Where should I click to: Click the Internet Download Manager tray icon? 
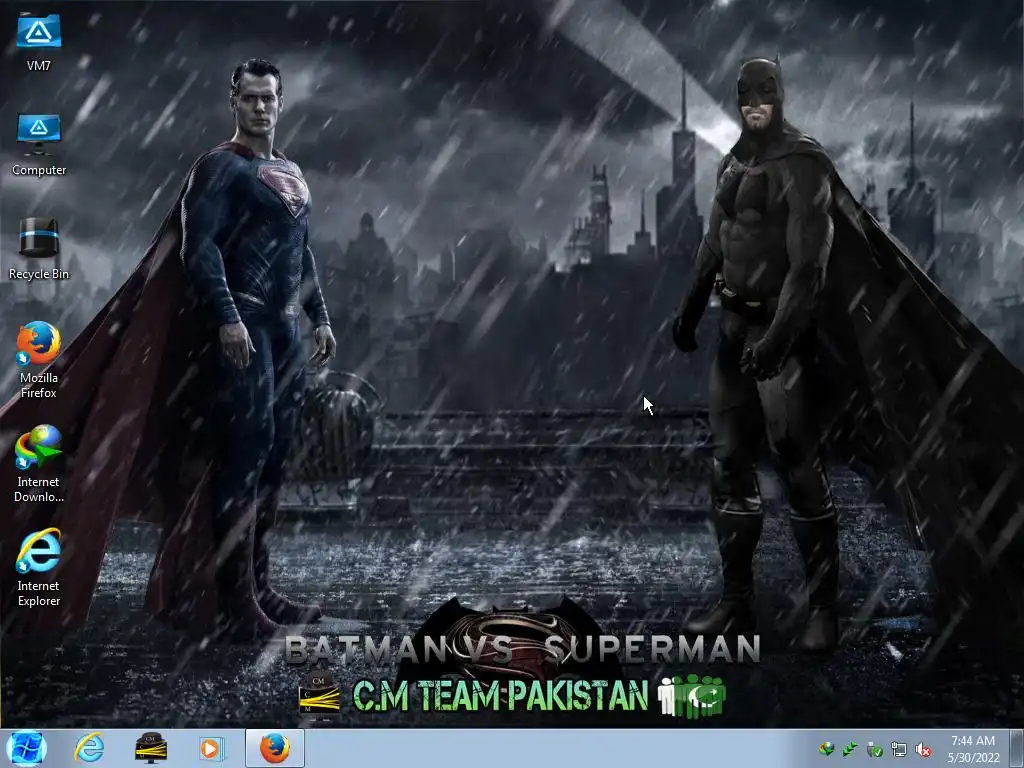coord(827,749)
